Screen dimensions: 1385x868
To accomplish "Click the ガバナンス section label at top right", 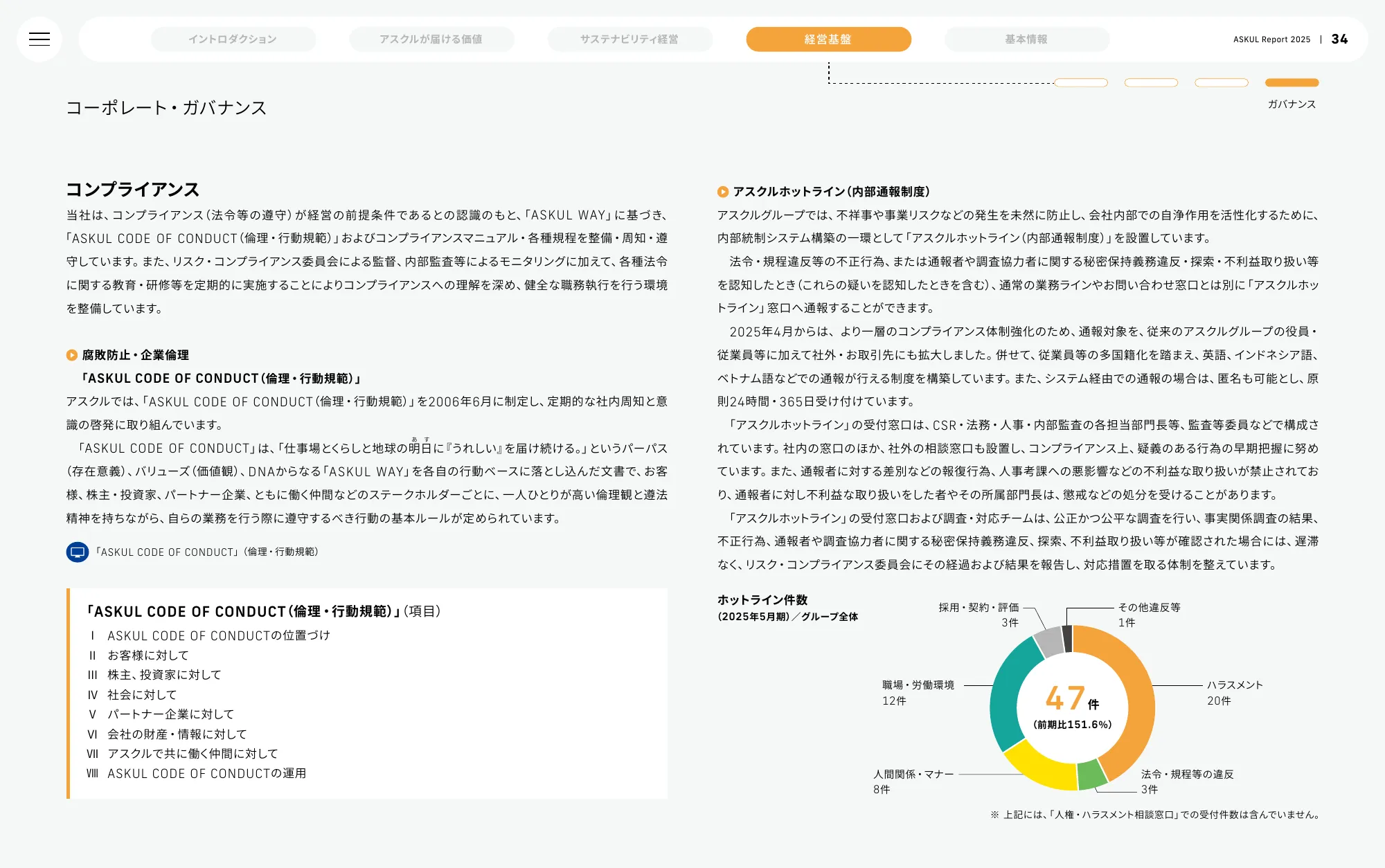I will pyautogui.click(x=1291, y=104).
